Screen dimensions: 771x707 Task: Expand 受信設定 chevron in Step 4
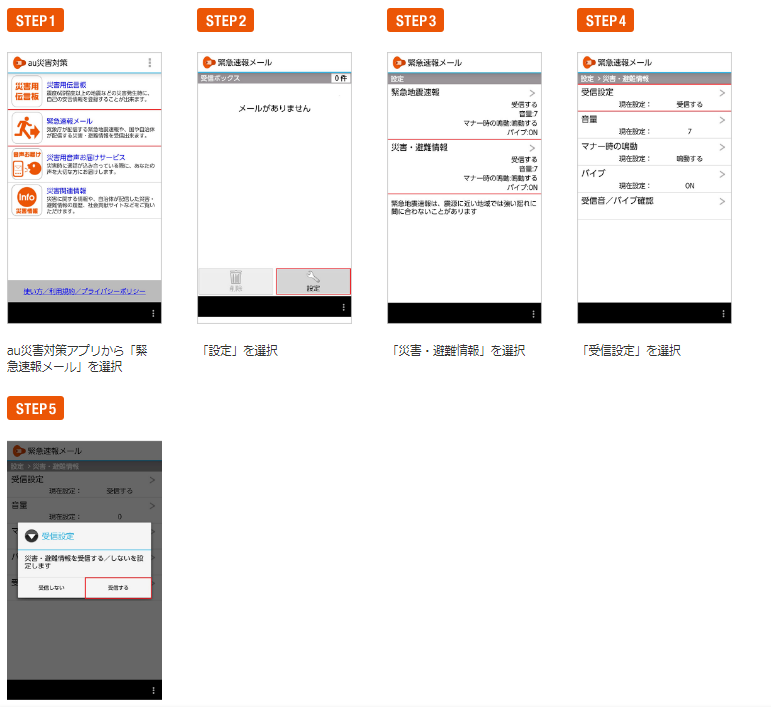[722, 93]
